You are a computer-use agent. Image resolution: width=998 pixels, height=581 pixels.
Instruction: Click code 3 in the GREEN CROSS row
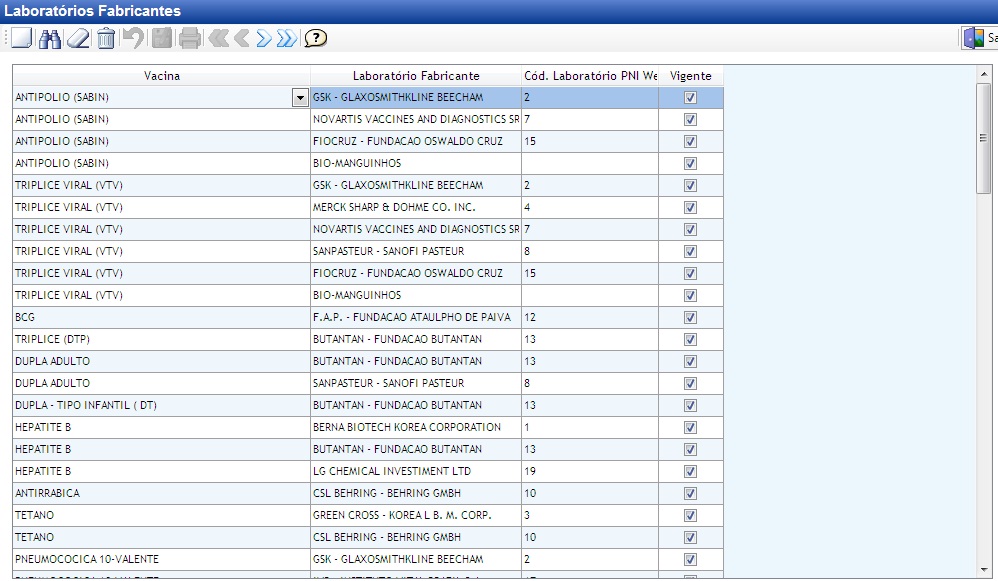pyautogui.click(x=590, y=515)
